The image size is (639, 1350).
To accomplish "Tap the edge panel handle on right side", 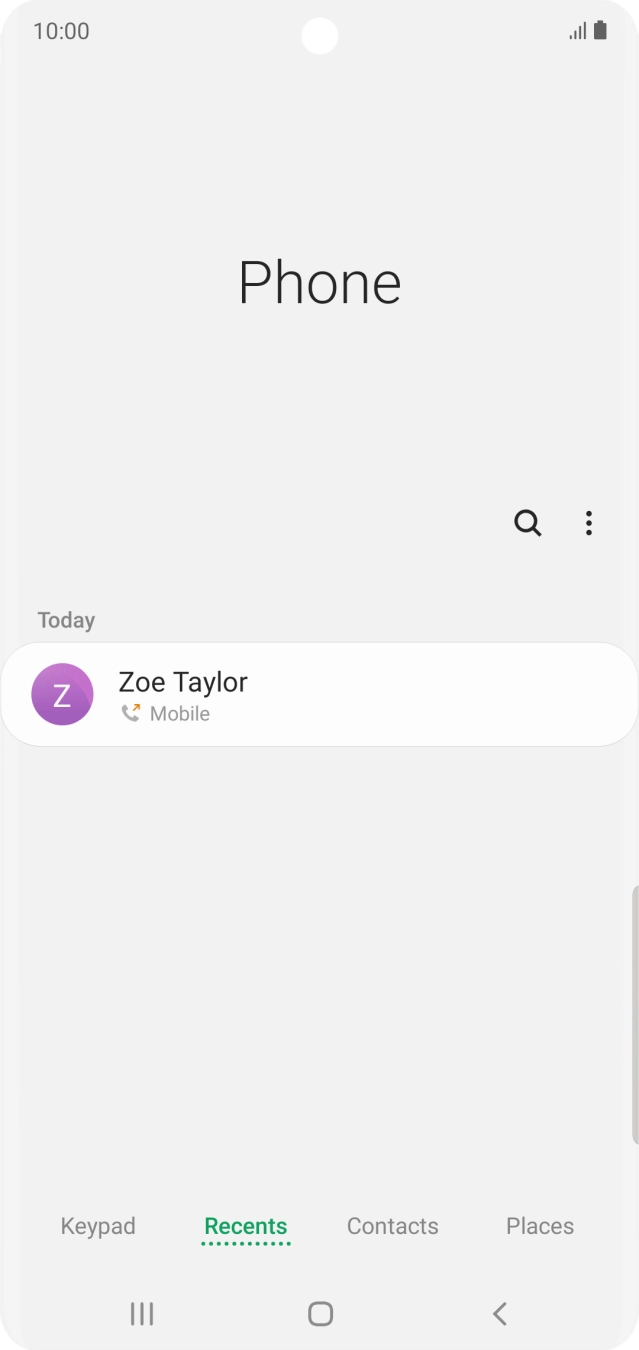I will pos(634,1015).
